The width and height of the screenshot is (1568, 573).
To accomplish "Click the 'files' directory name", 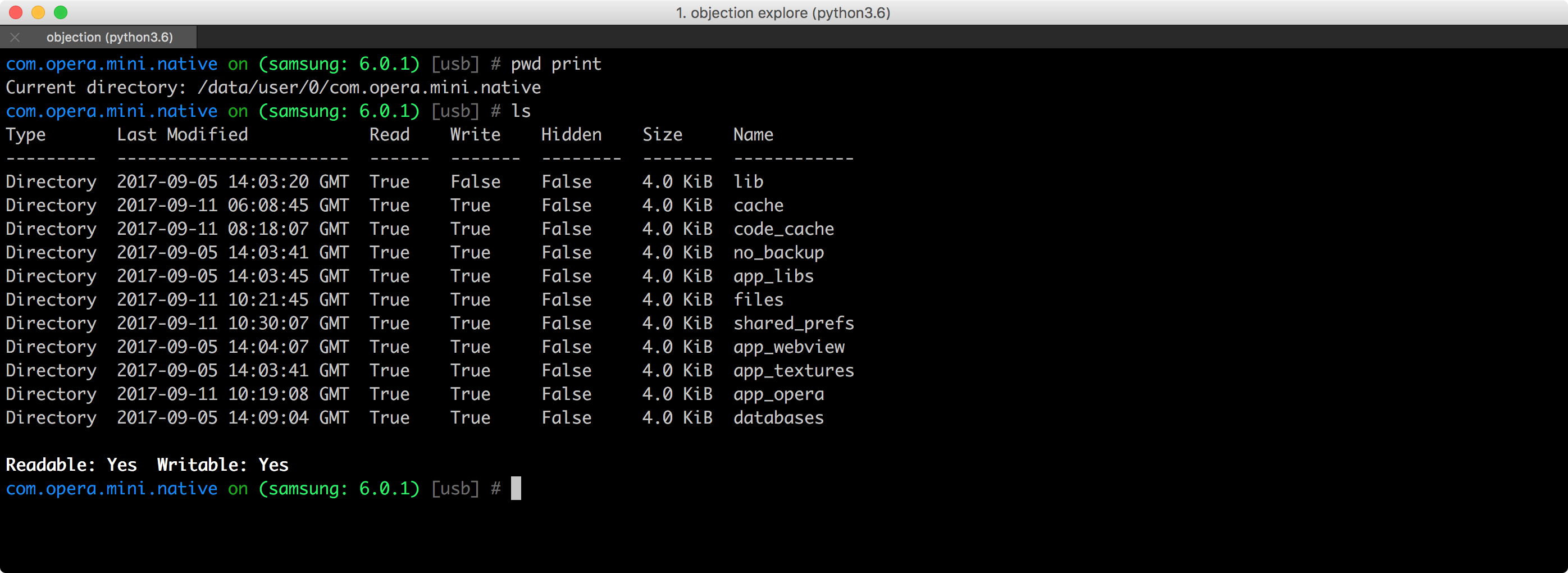I will click(758, 299).
